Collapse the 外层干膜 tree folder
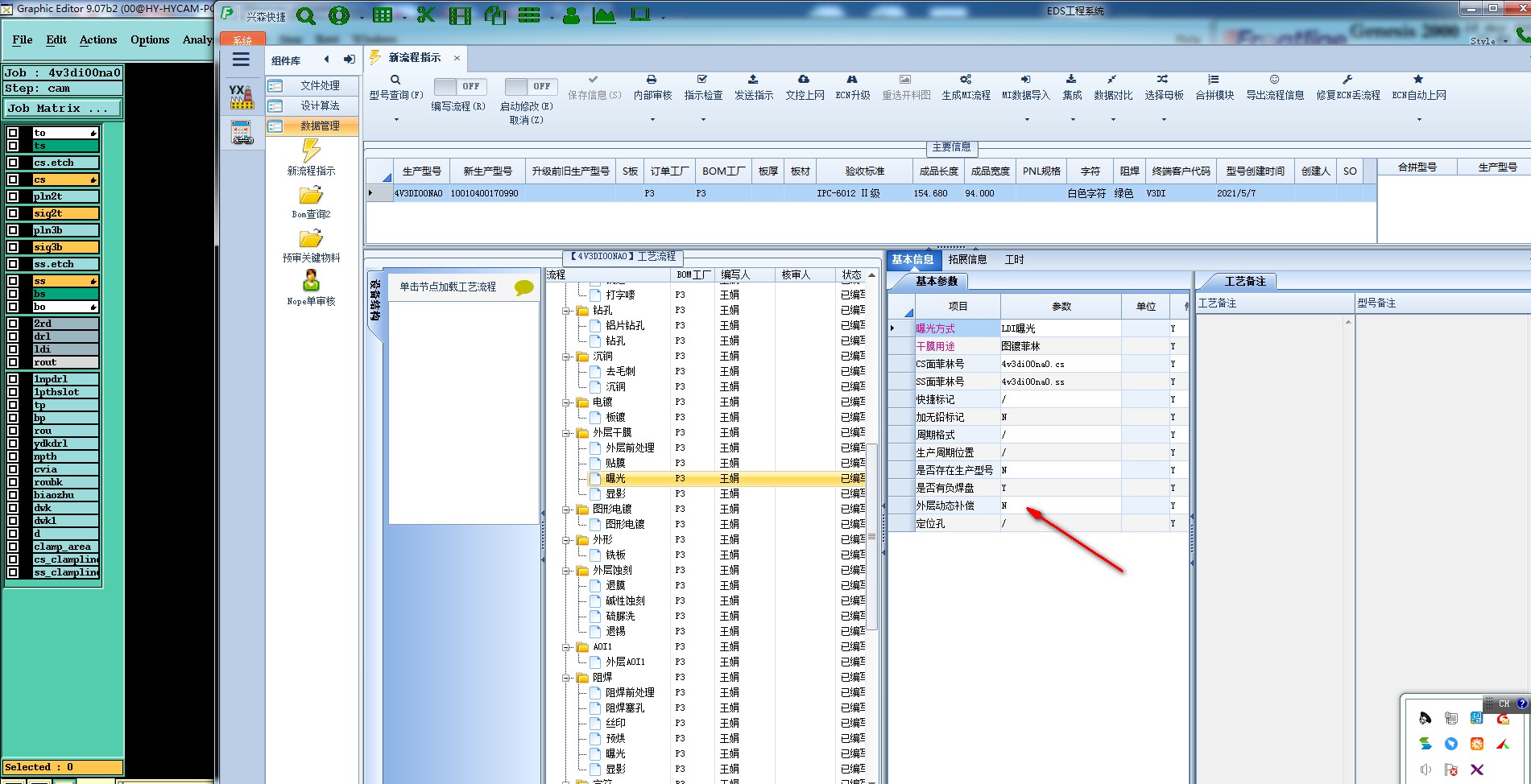This screenshot has width=1531, height=784. (566, 433)
